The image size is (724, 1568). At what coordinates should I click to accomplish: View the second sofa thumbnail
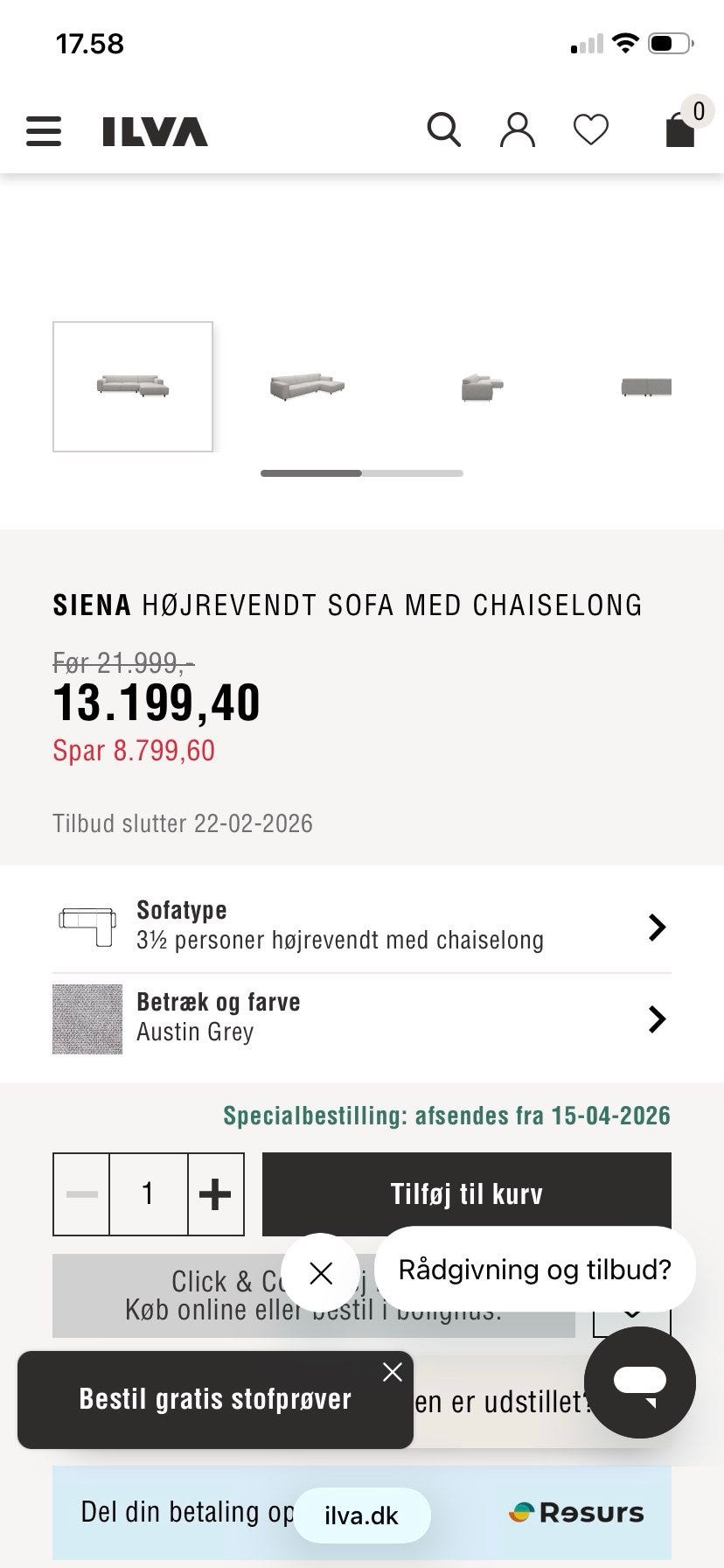tap(307, 386)
